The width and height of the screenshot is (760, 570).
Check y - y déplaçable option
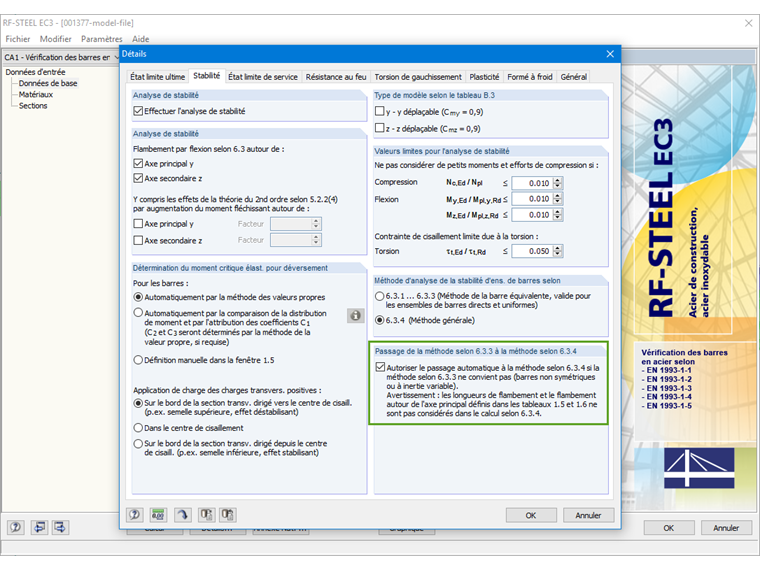point(380,111)
